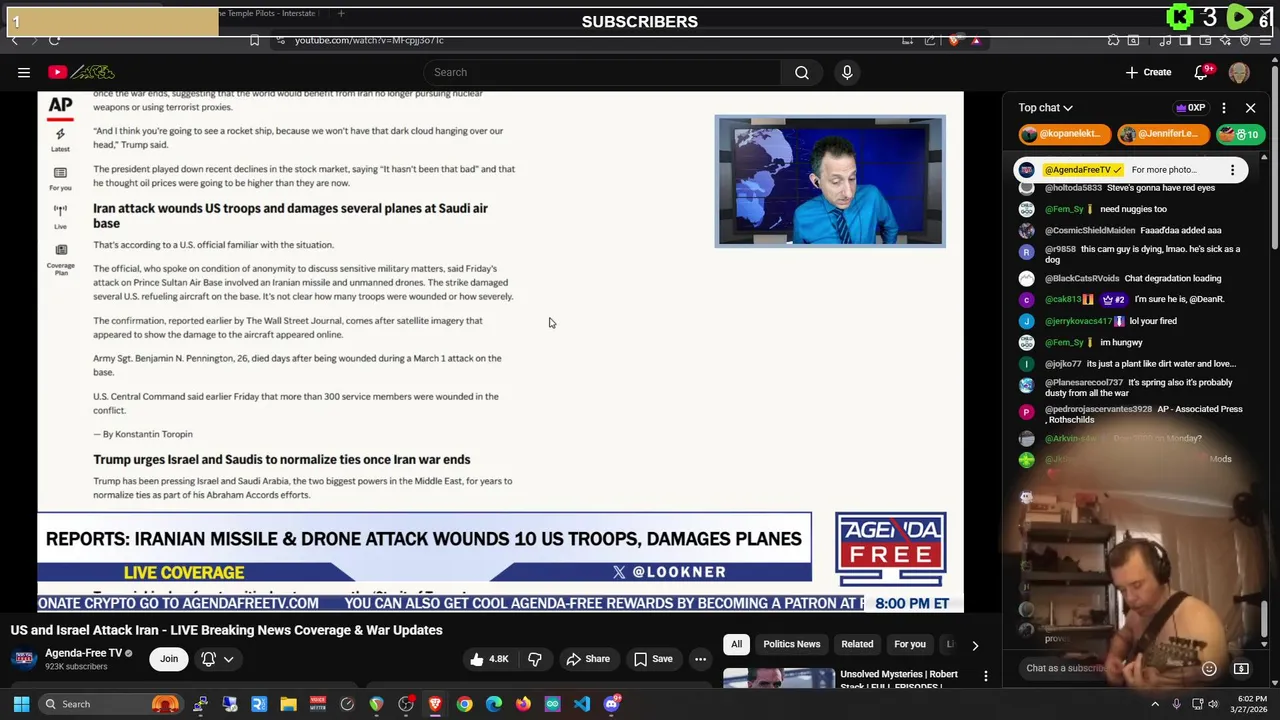The width and height of the screenshot is (1280, 720).
Task: Launch Brave browser from the taskbar
Action: (435, 704)
